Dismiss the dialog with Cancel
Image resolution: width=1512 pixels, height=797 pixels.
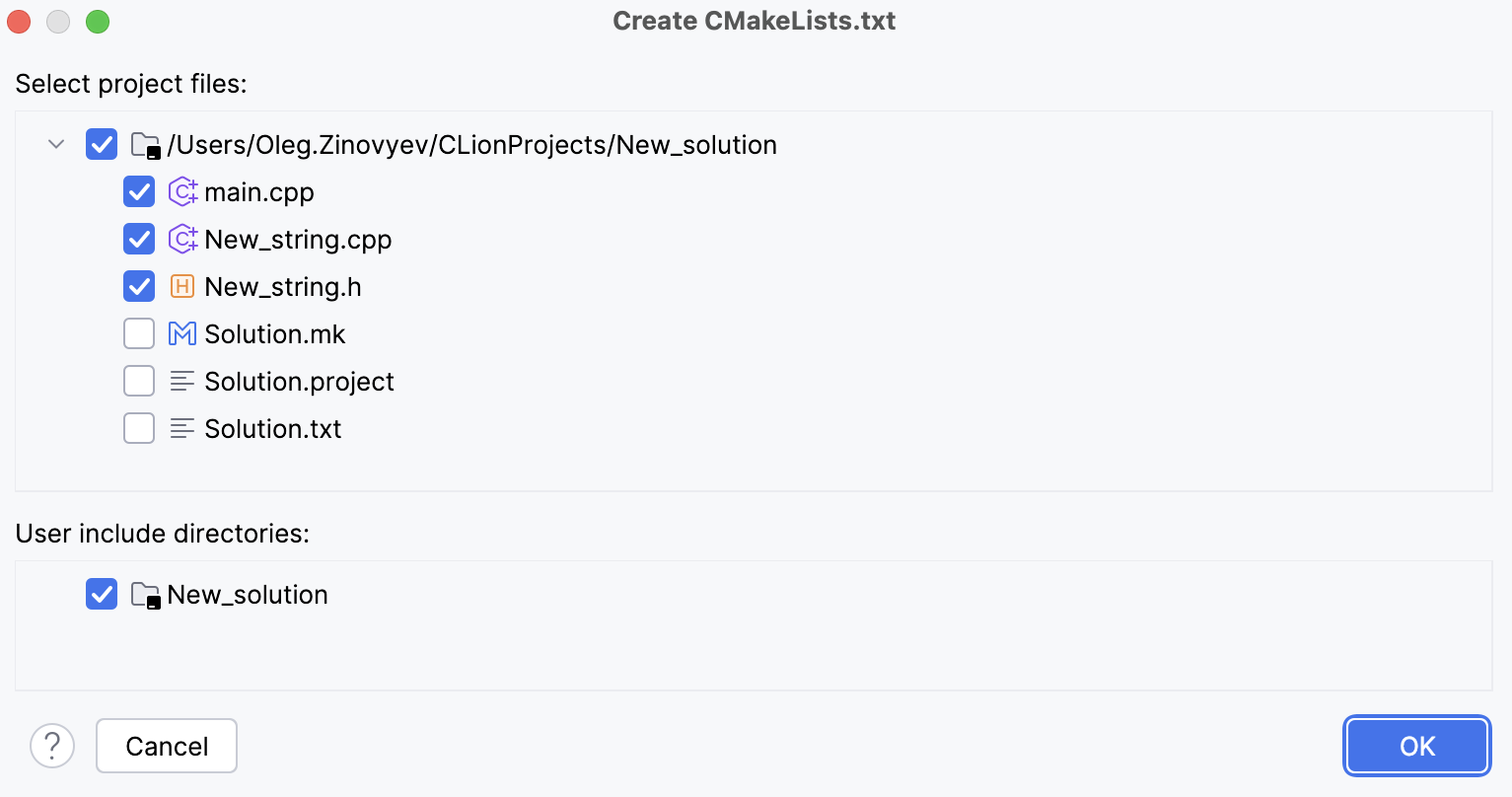pyautogui.click(x=166, y=746)
